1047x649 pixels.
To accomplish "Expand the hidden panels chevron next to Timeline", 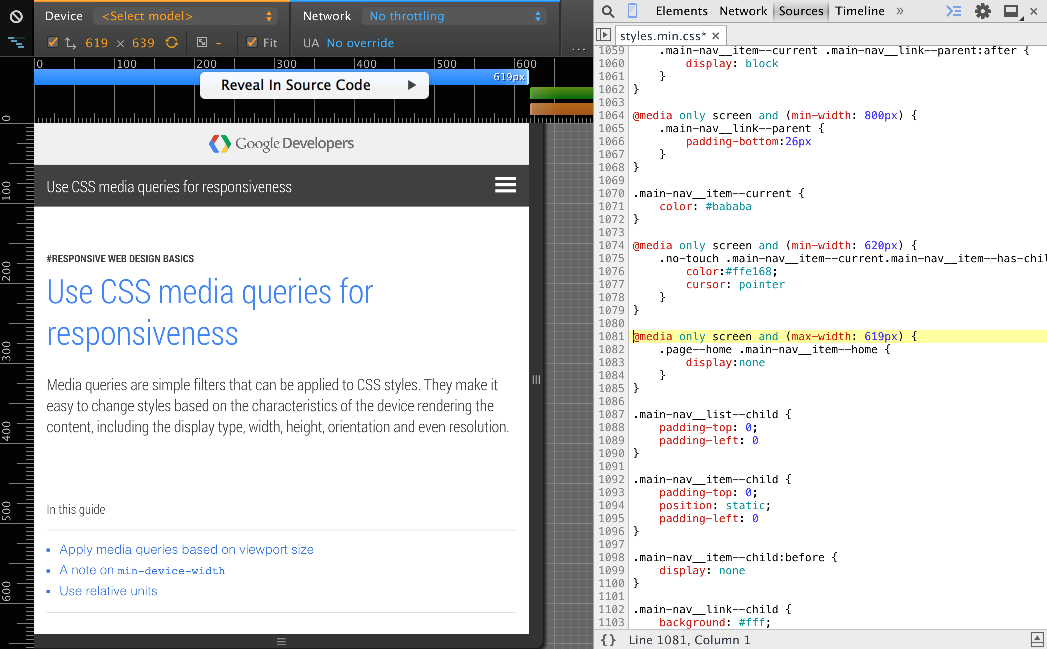I will click(x=899, y=11).
